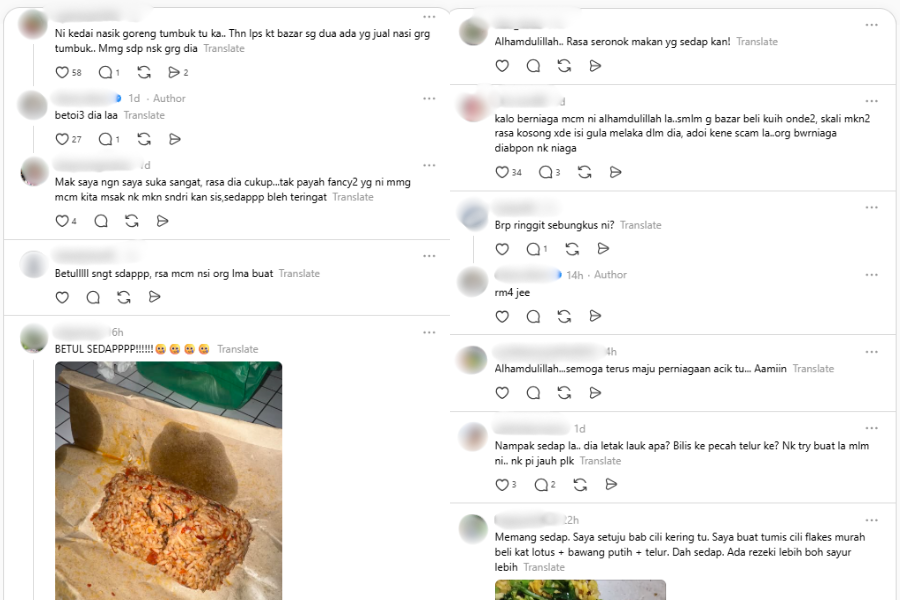Toggle the heart on "Nampak sedap la" comment

coord(501,484)
